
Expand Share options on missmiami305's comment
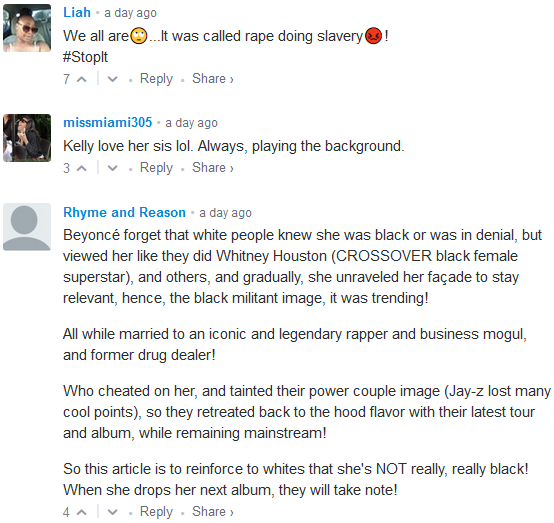coord(213,168)
